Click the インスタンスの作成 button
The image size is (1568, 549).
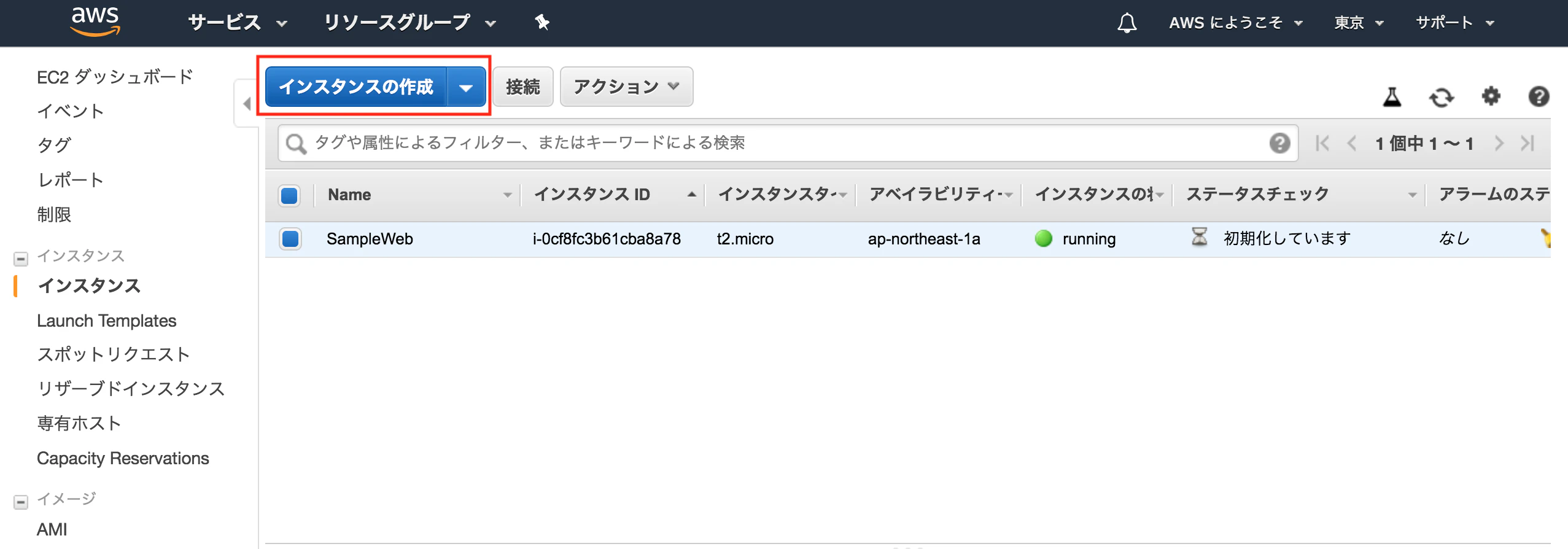(356, 87)
